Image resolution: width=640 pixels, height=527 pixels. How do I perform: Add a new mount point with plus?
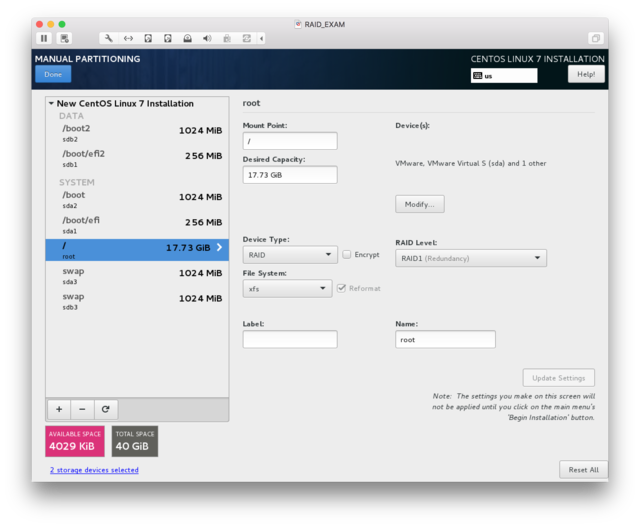[59, 409]
